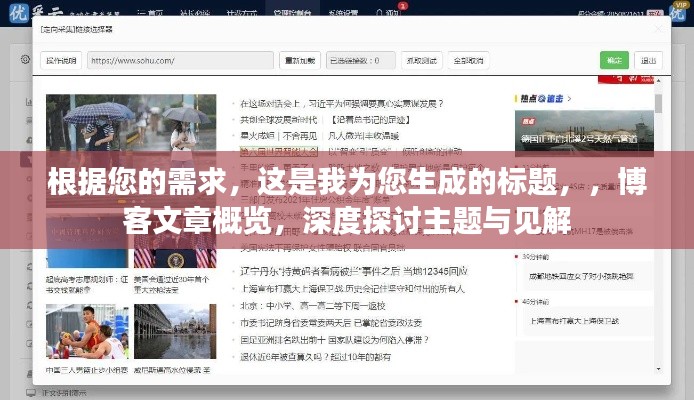Click the 全部取消 button
This screenshot has width=694, height=400.
click(468, 60)
